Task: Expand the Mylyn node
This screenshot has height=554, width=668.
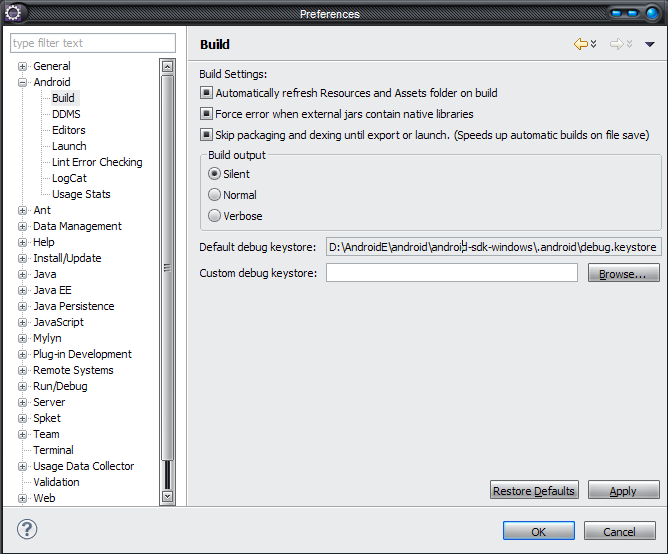Action: [22, 338]
